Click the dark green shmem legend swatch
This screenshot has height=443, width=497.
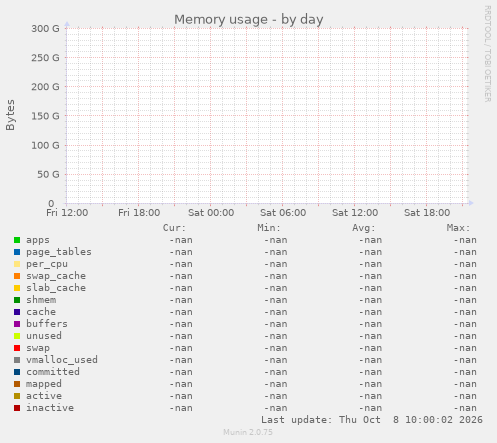pyautogui.click(x=17, y=300)
